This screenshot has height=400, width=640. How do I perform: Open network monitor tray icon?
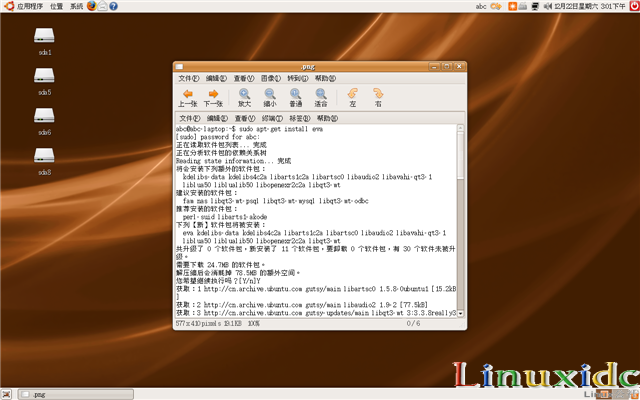click(535, 6)
